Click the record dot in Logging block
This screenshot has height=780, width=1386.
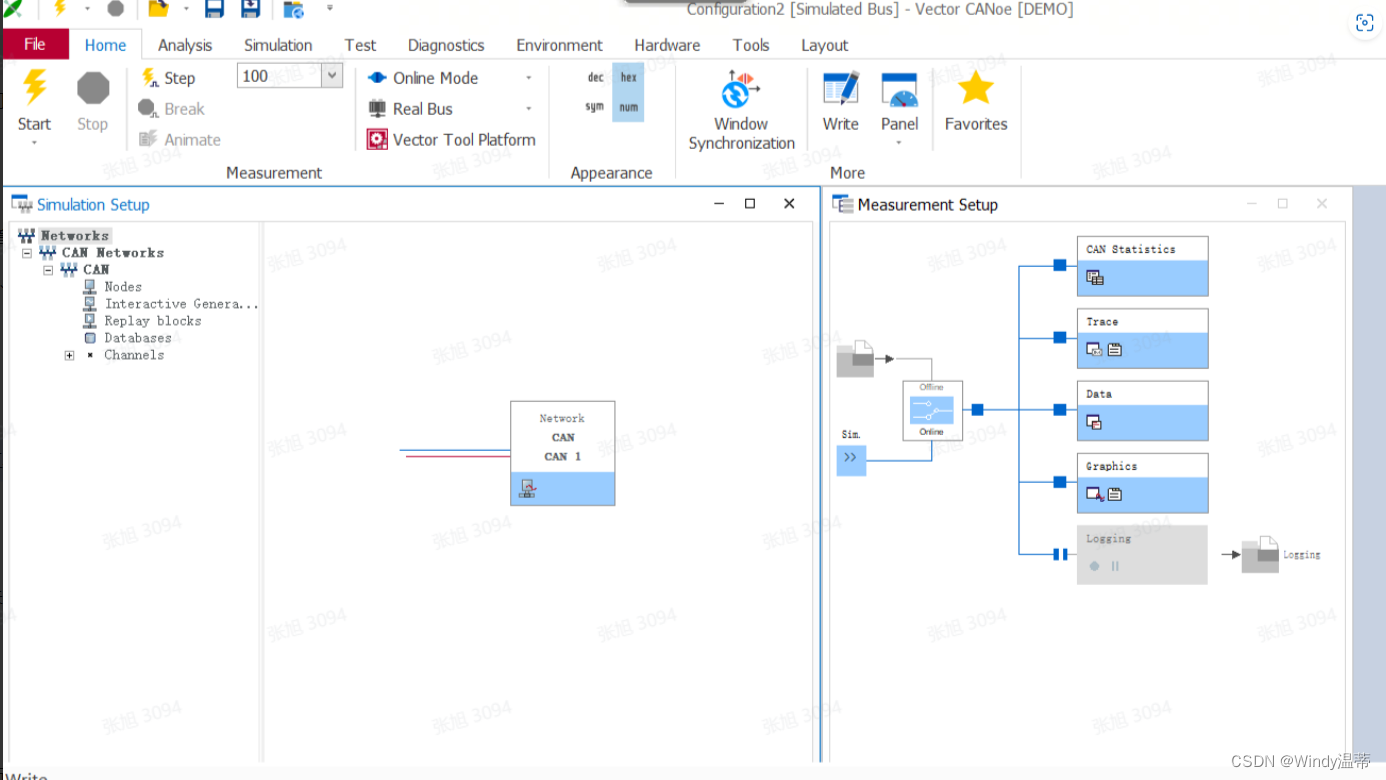click(1094, 566)
